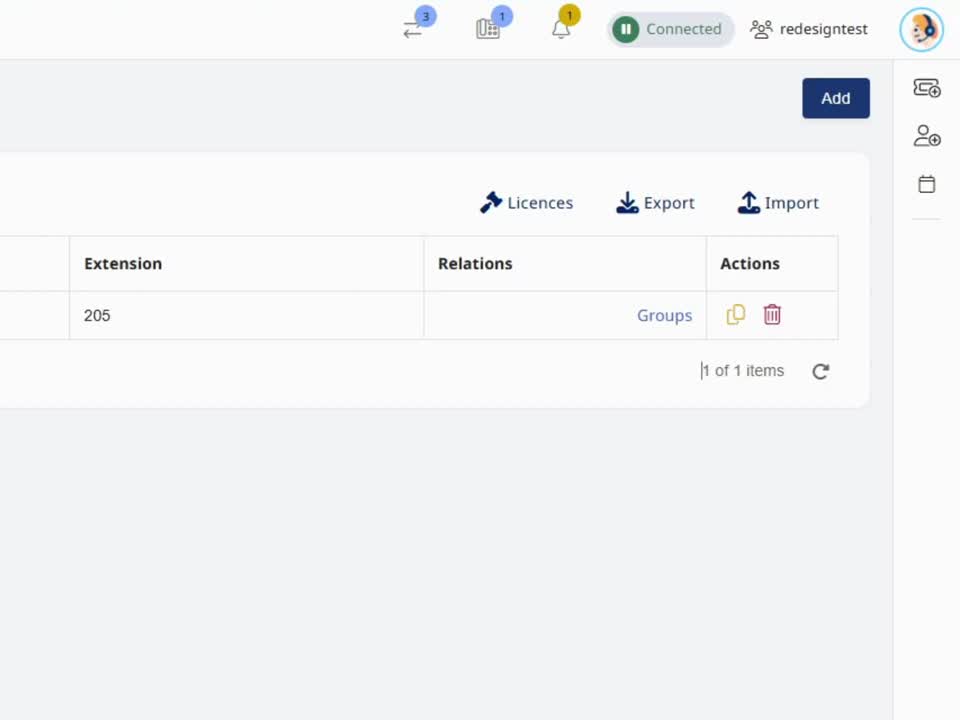This screenshot has width=960, height=720.
Task: Export the extensions list
Action: [655, 203]
